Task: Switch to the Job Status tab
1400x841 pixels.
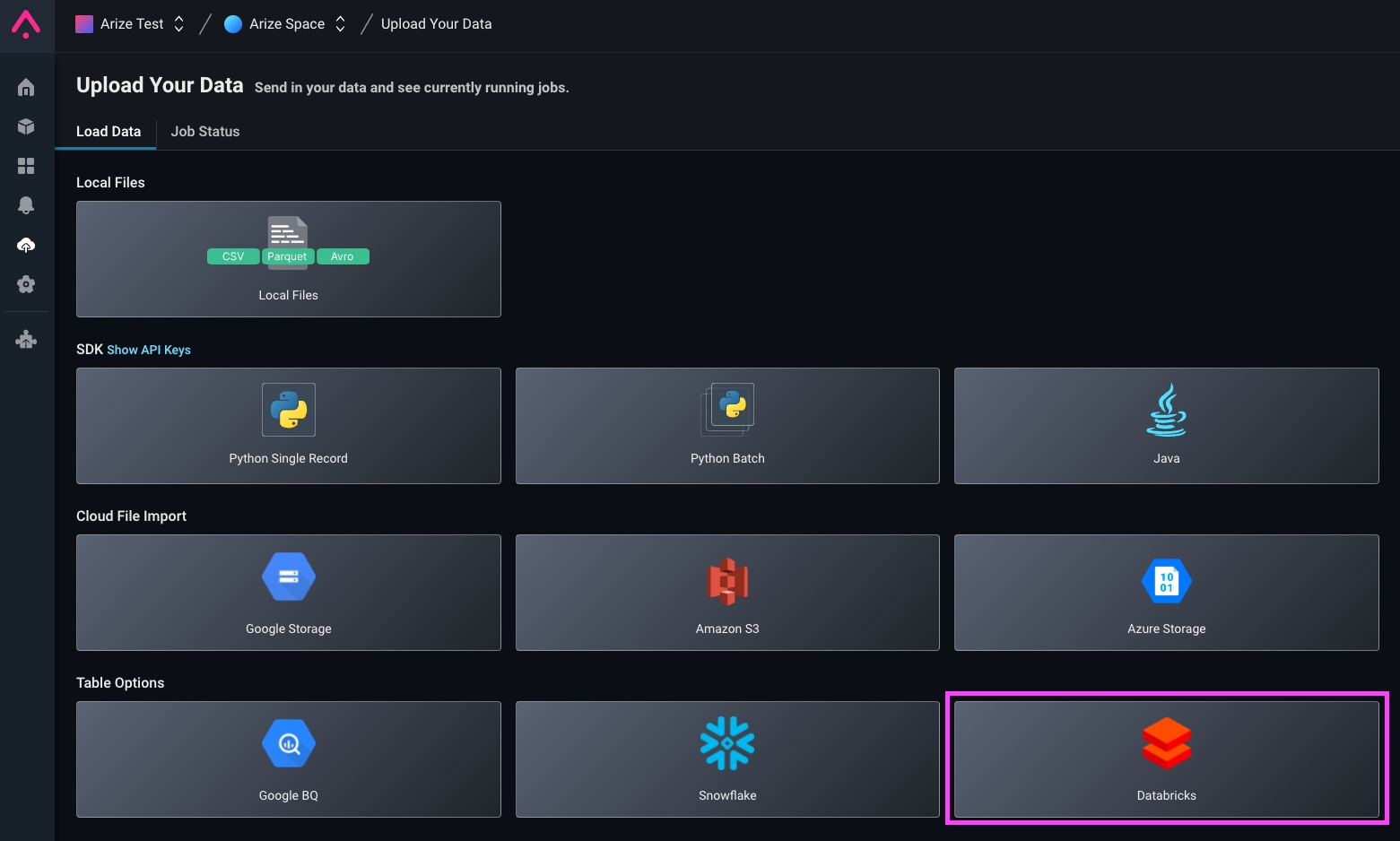Action: [x=205, y=132]
